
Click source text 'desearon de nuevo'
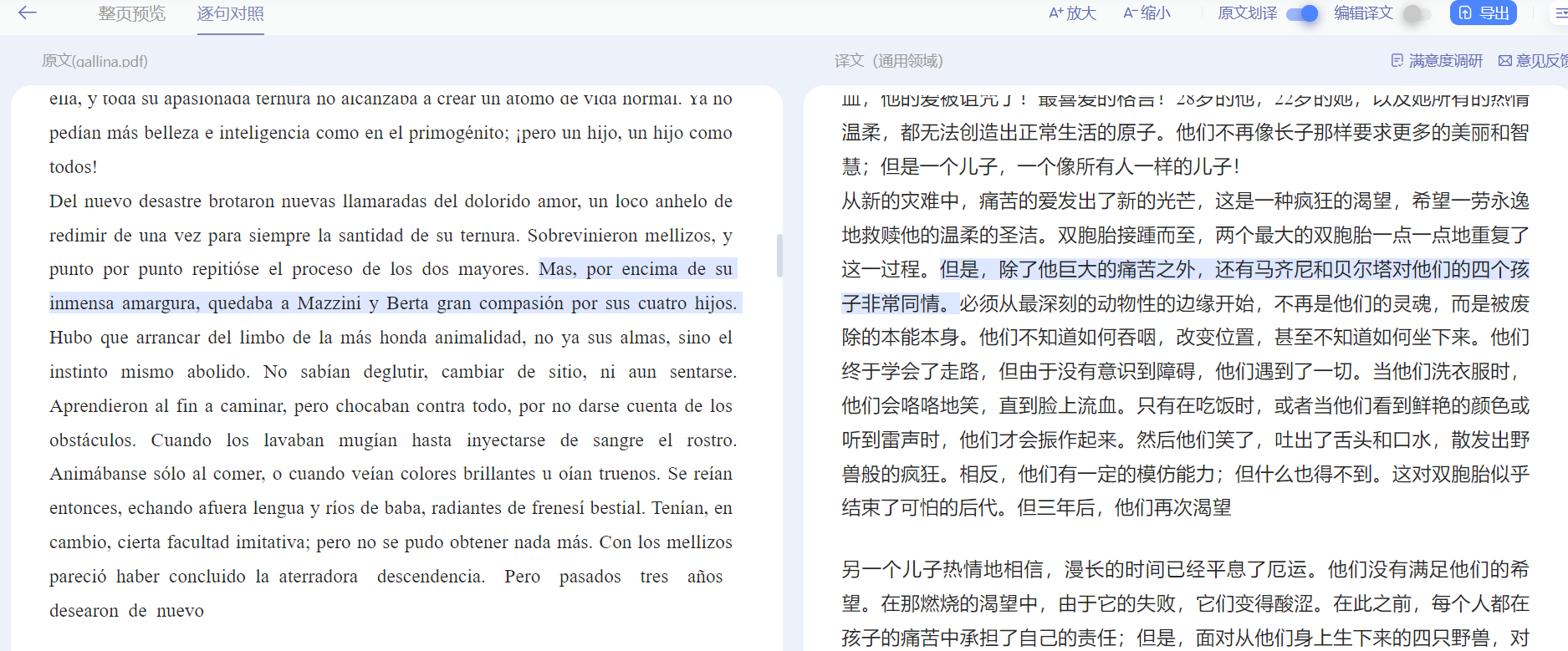pyautogui.click(x=126, y=611)
